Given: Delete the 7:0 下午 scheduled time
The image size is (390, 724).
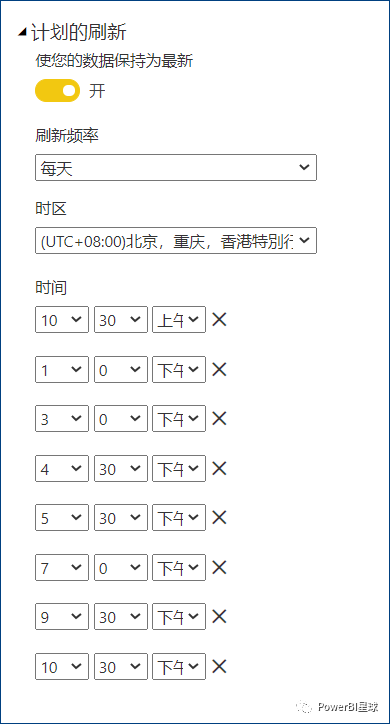Looking at the screenshot, I should pos(219,567).
